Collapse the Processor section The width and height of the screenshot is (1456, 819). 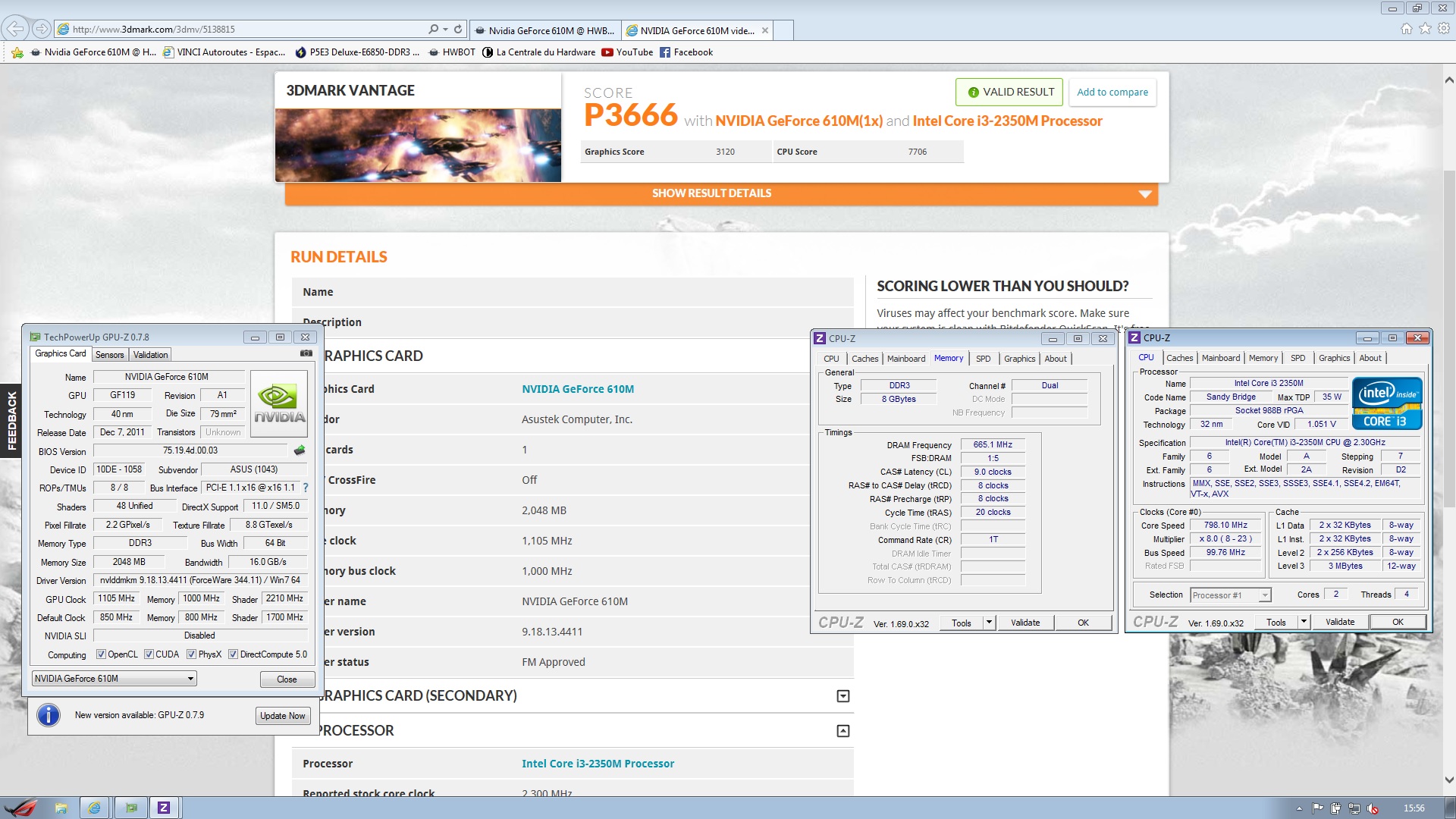coord(843,731)
